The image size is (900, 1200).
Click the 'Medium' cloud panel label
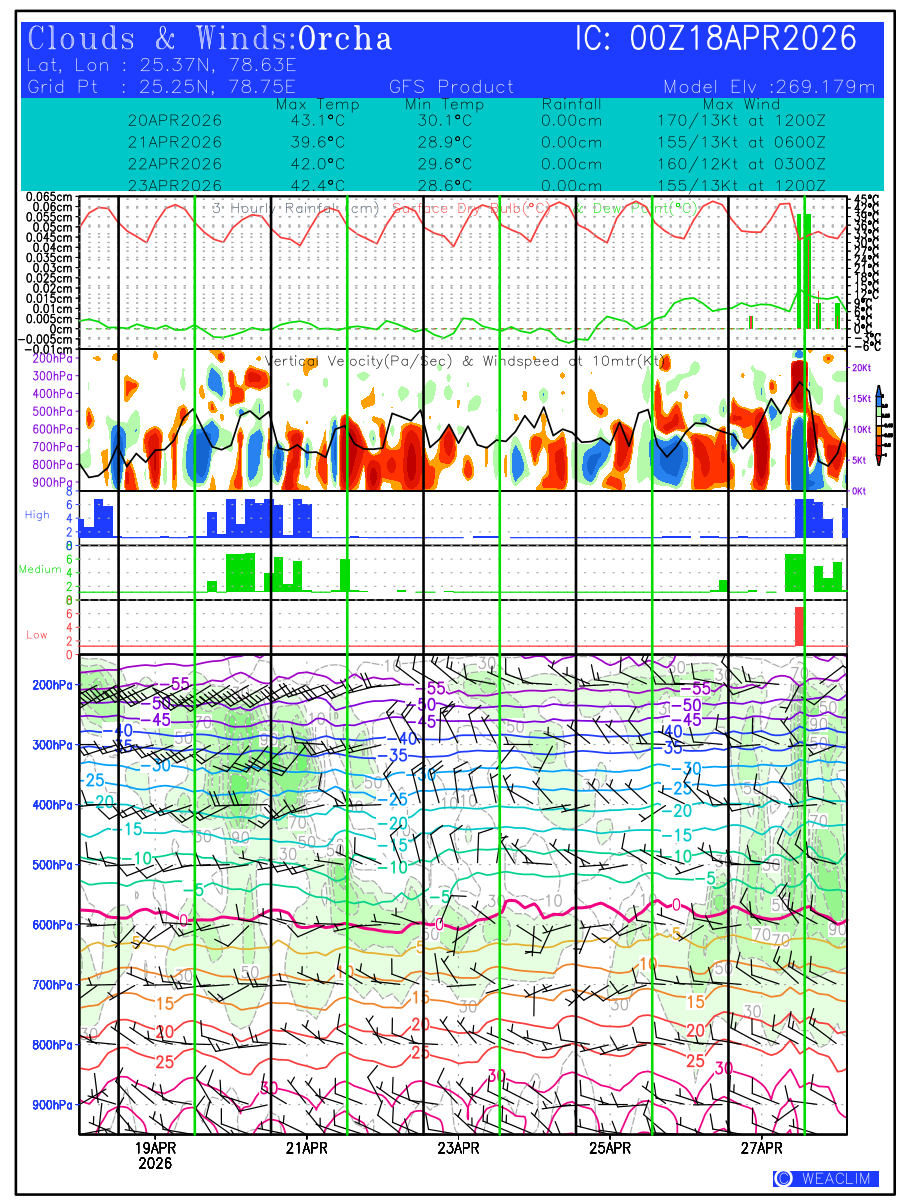click(40, 570)
